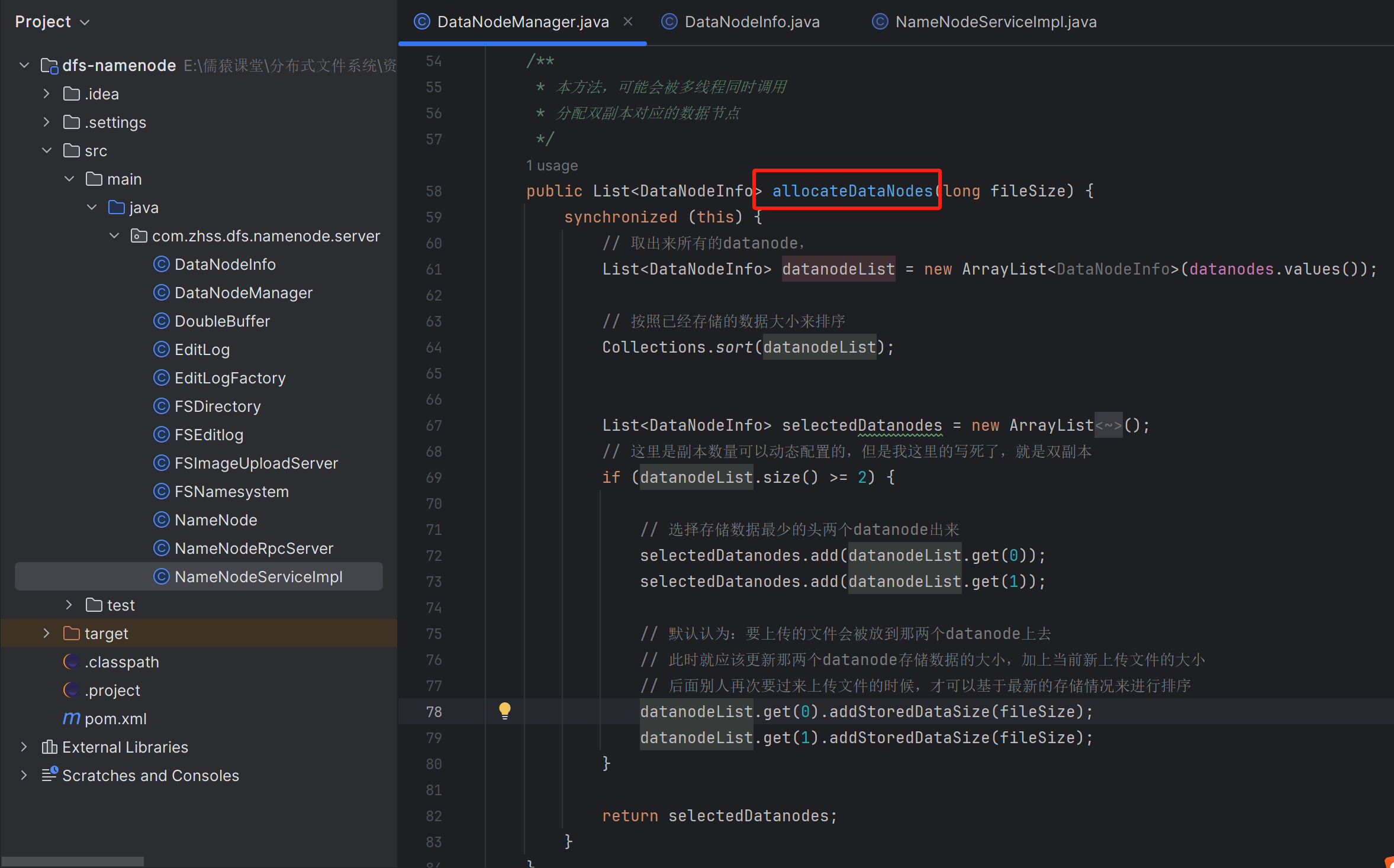Click the .classpath file icon
This screenshot has width=1394, height=868.
click(x=72, y=662)
